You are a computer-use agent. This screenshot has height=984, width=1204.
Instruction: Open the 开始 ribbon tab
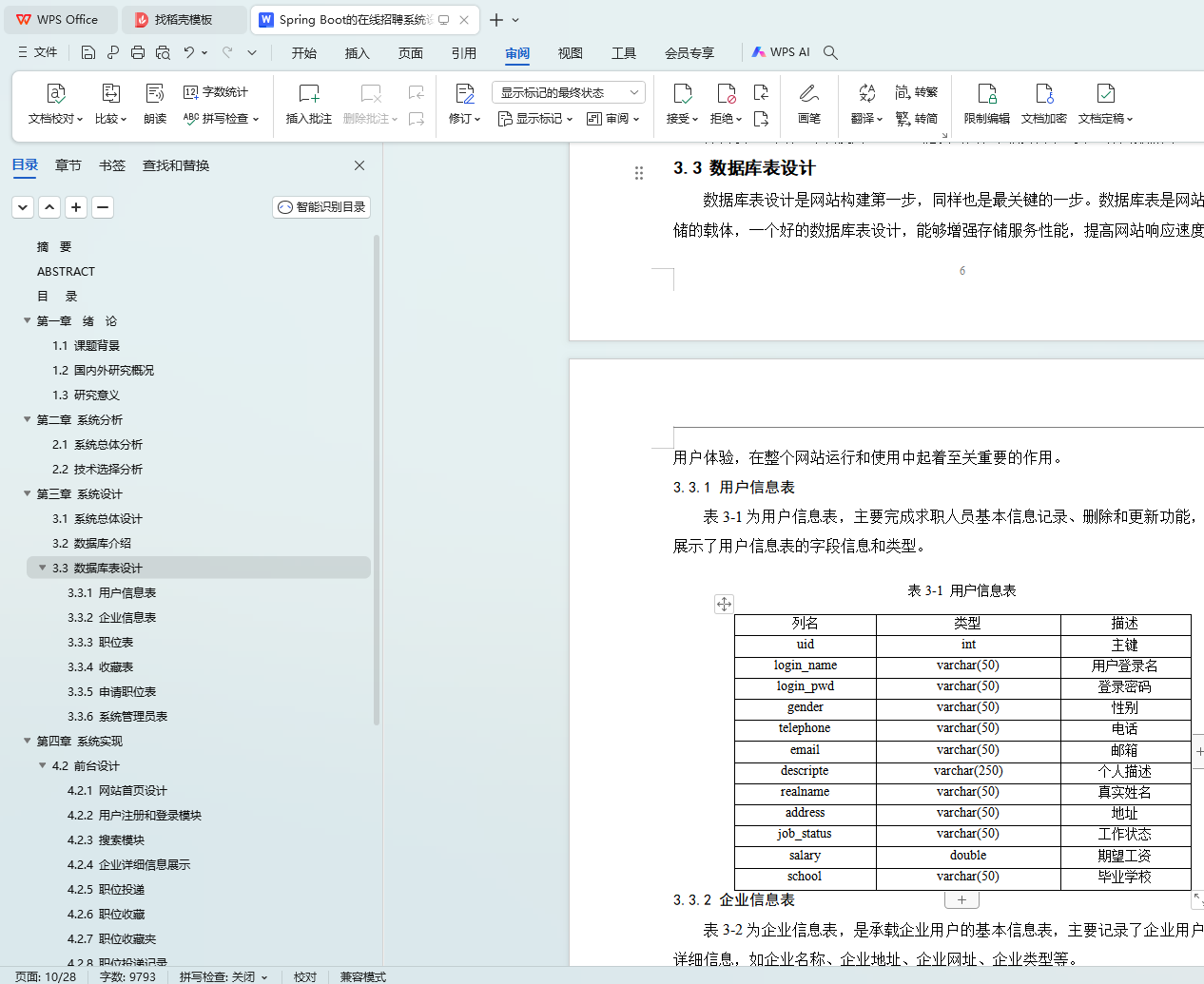point(304,52)
